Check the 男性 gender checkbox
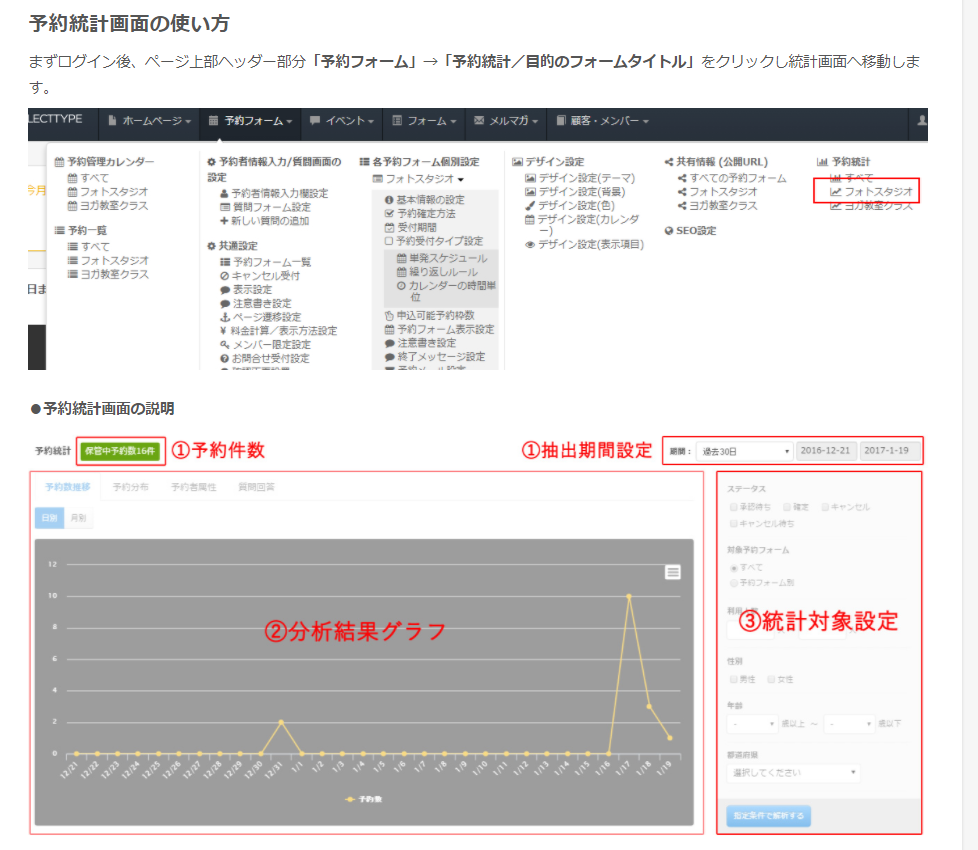The image size is (978, 850). click(x=732, y=677)
